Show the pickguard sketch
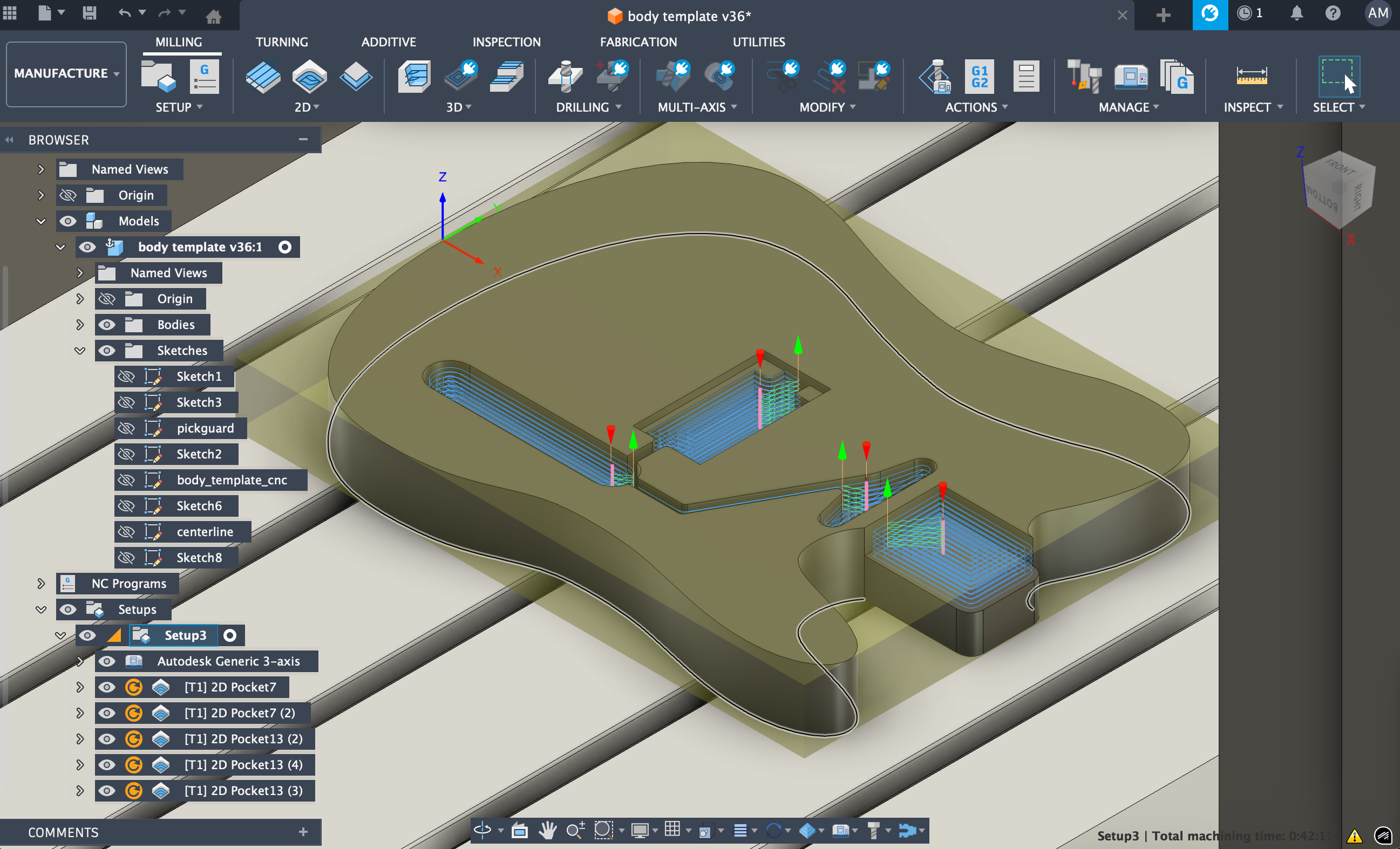The image size is (1400, 849). (126, 428)
